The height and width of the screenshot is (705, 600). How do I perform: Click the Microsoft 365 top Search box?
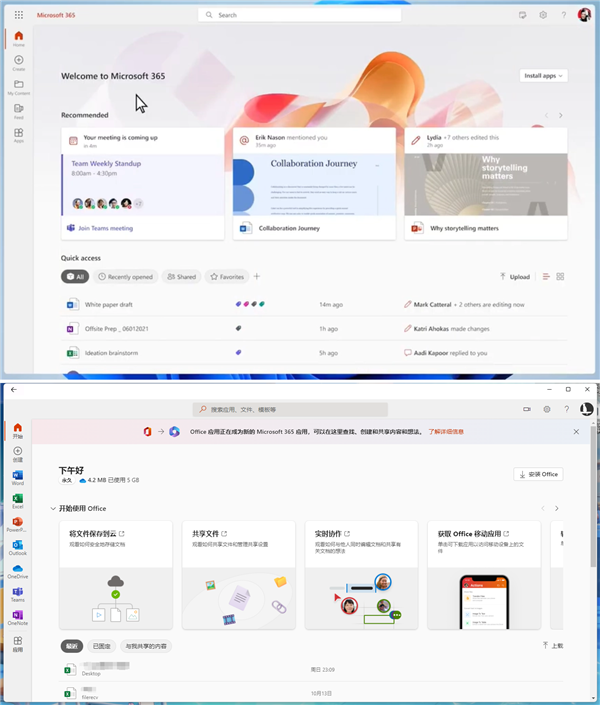(x=300, y=15)
